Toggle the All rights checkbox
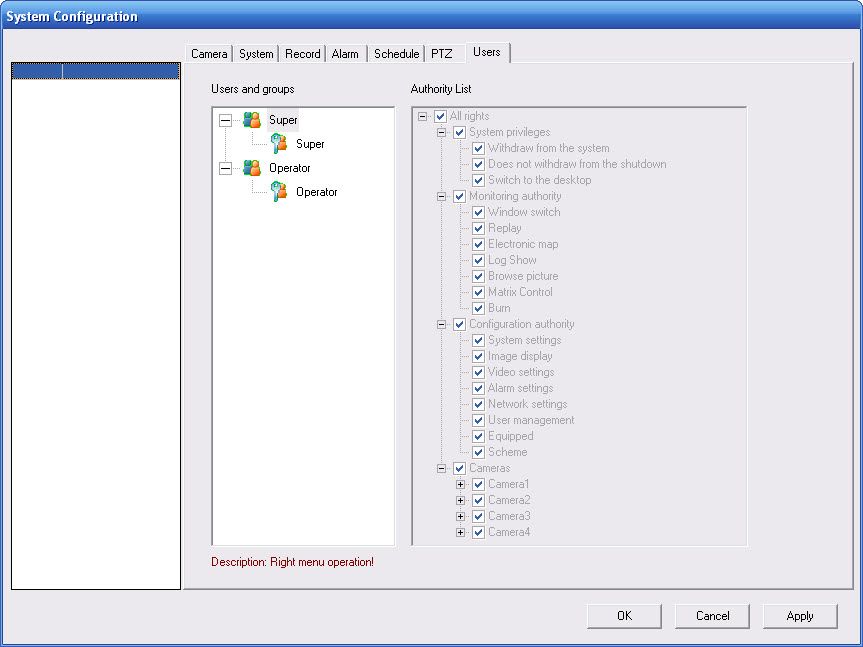The image size is (863, 647). click(441, 116)
